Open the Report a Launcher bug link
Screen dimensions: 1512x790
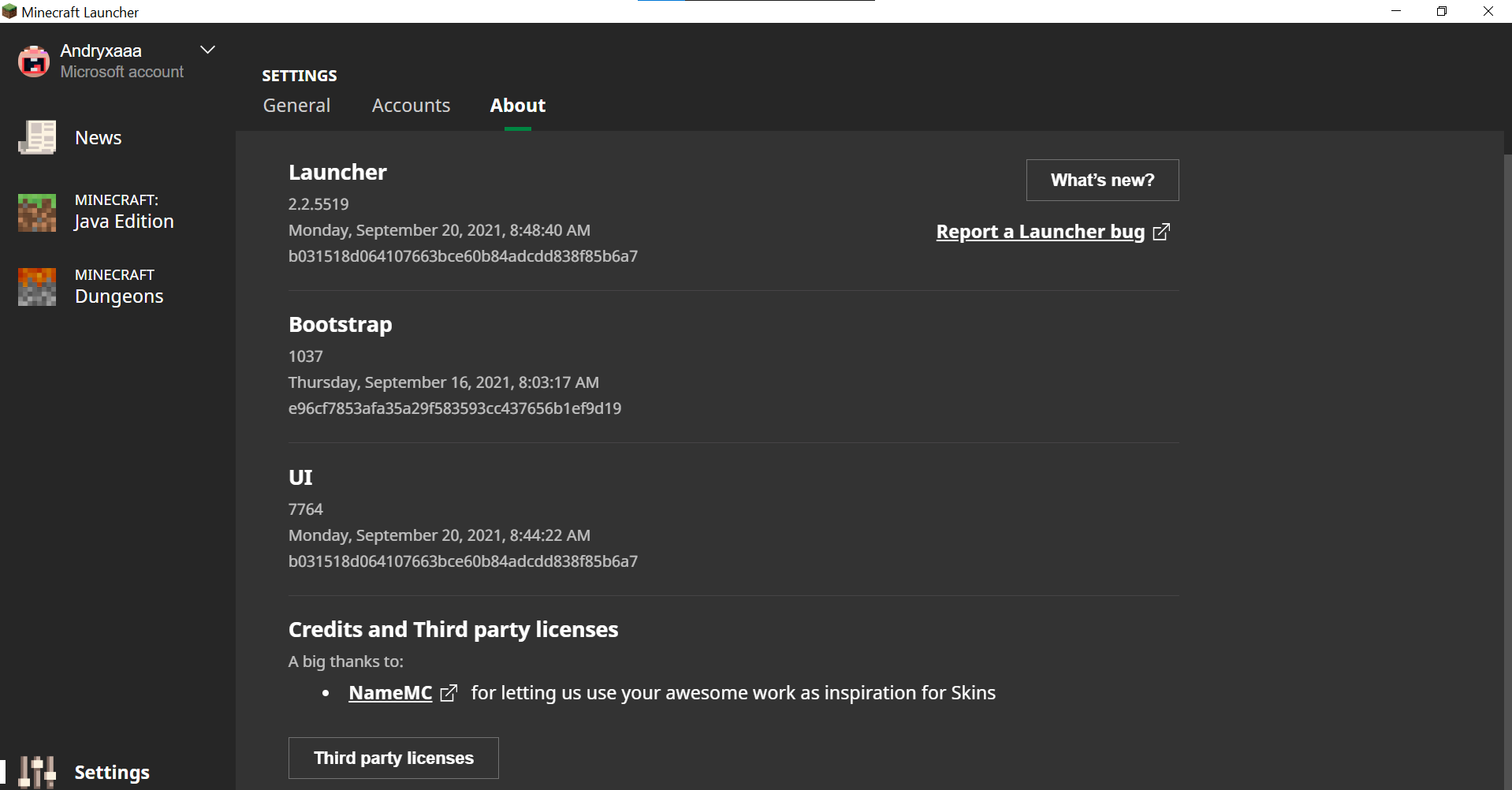(x=1041, y=232)
